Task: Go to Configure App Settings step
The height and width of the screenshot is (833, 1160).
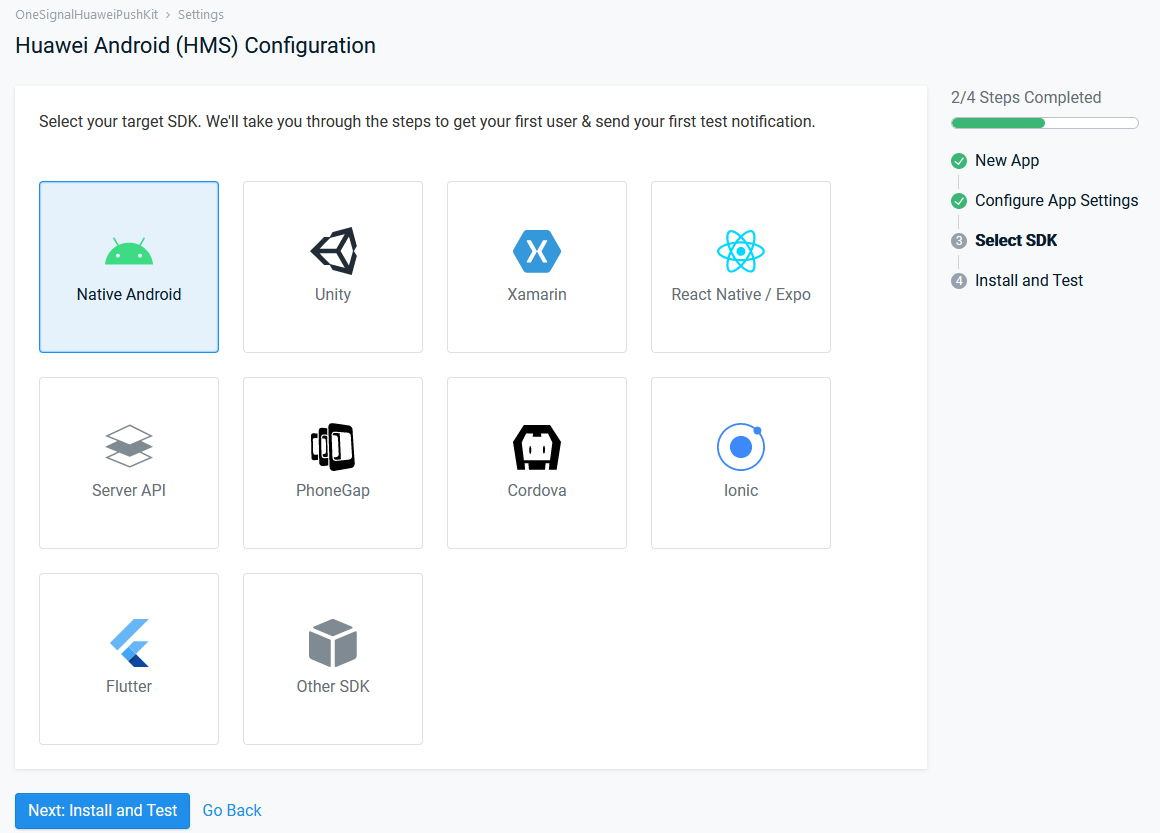Action: 1056,200
